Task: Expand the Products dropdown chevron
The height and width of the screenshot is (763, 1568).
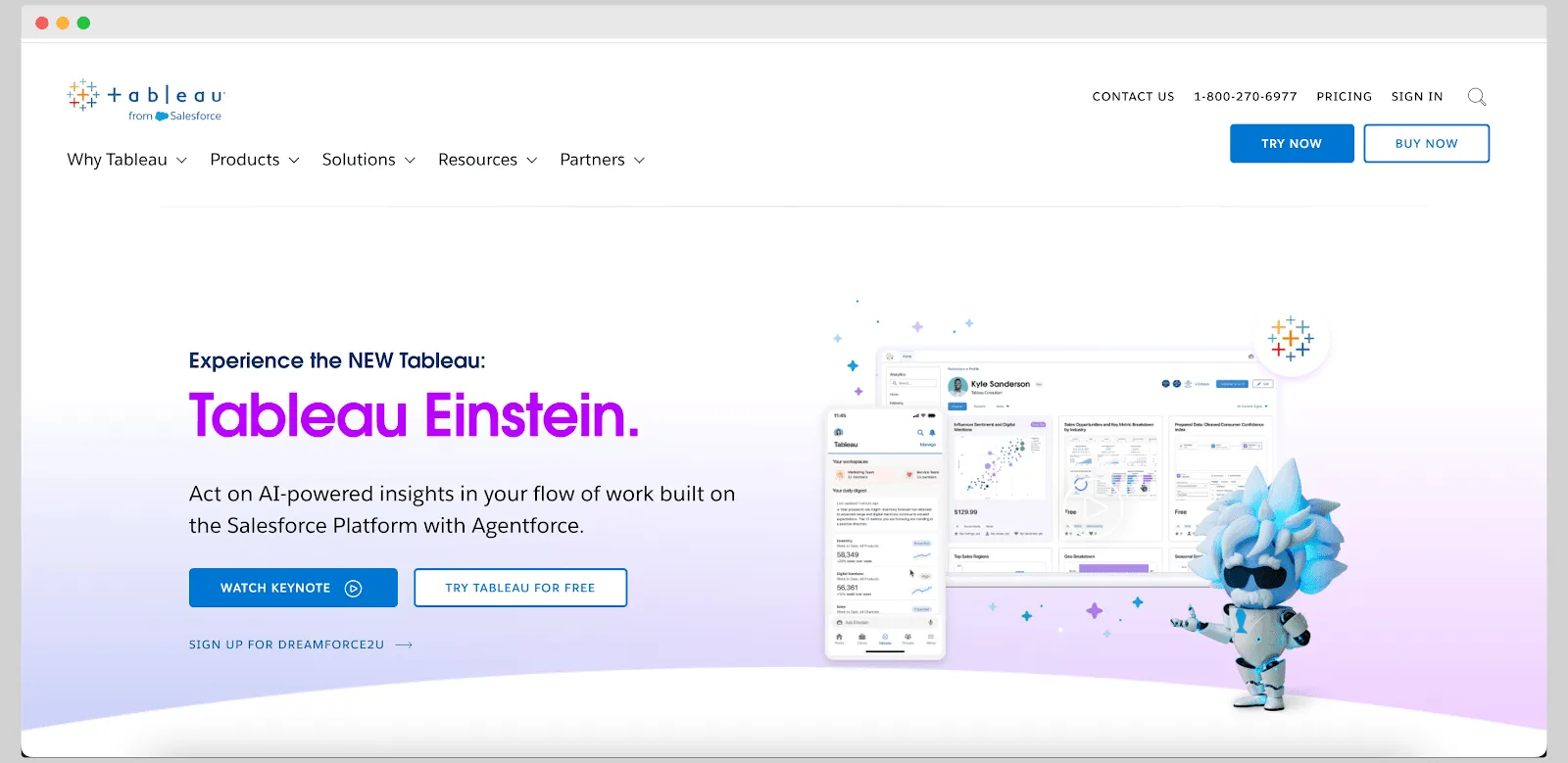Action: click(294, 161)
